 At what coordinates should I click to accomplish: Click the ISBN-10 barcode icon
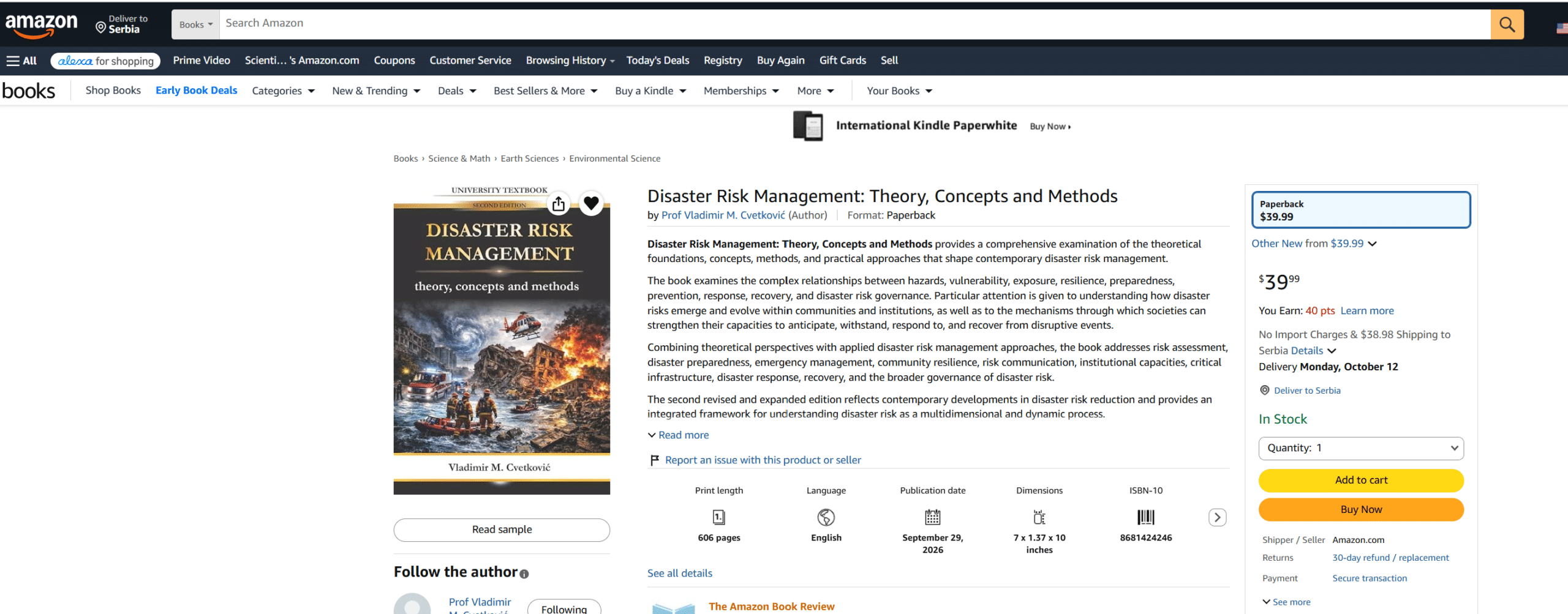pos(1146,517)
